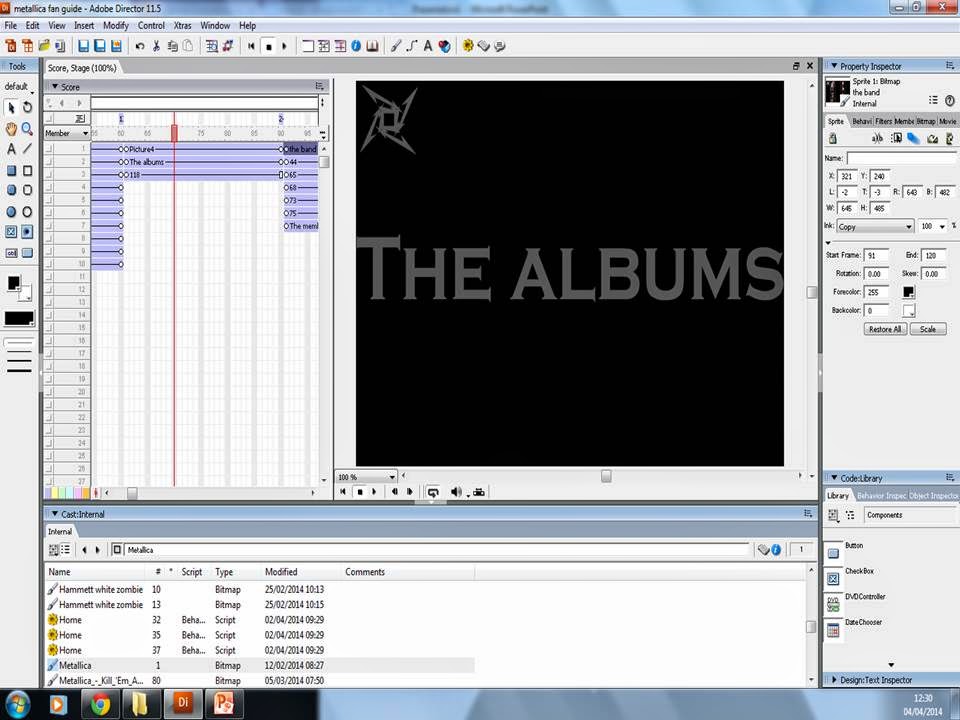Toggle channel 1 visibility in Score

coord(49,149)
